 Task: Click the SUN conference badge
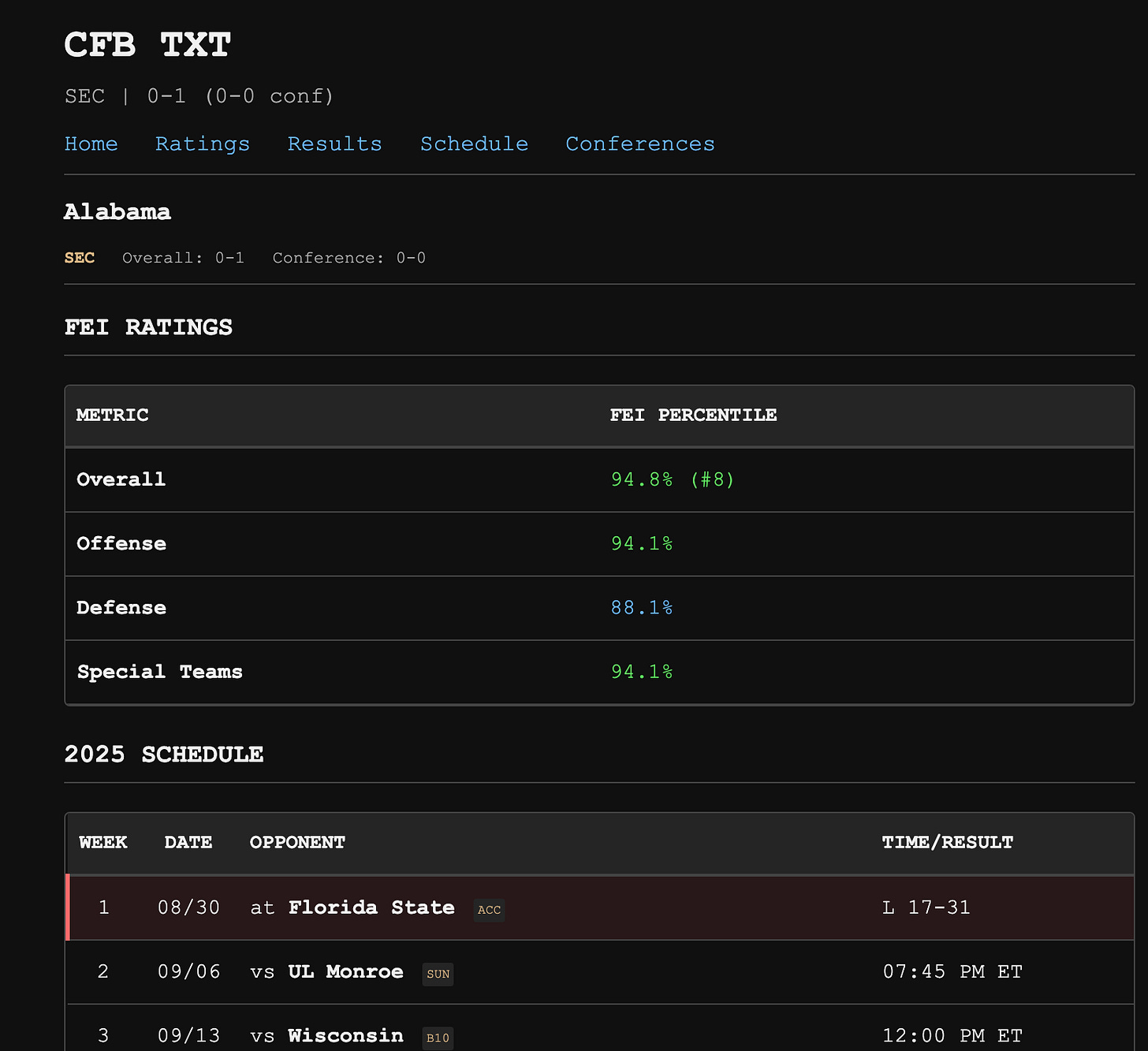point(438,974)
